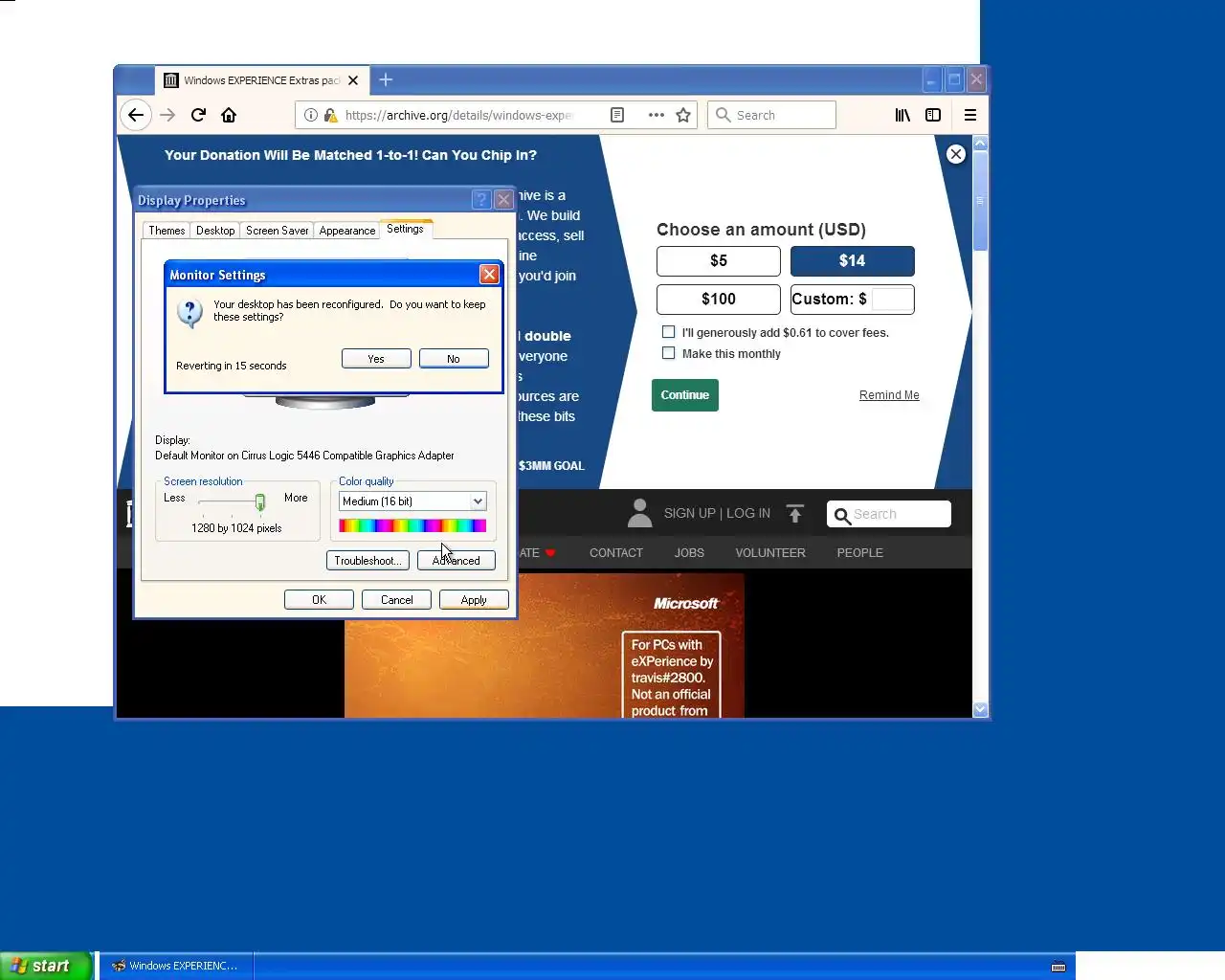Click the user avatar icon near Sign Up
Screen dimensions: 1225x980
click(x=639, y=513)
